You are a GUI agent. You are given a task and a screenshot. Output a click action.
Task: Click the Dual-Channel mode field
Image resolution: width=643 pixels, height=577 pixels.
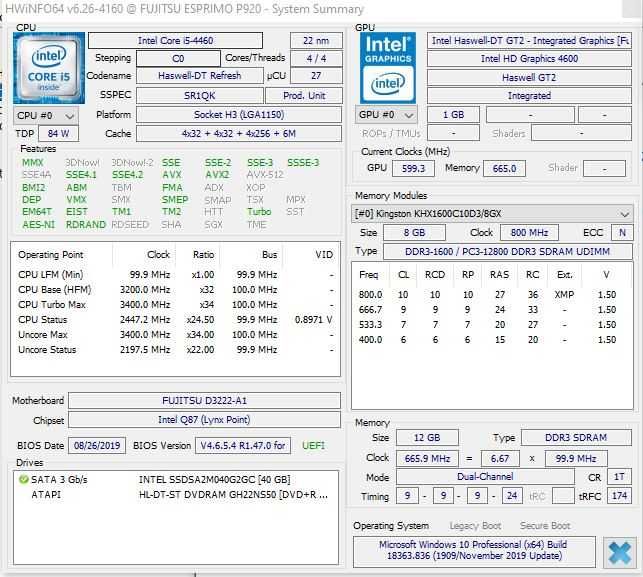[485, 477]
